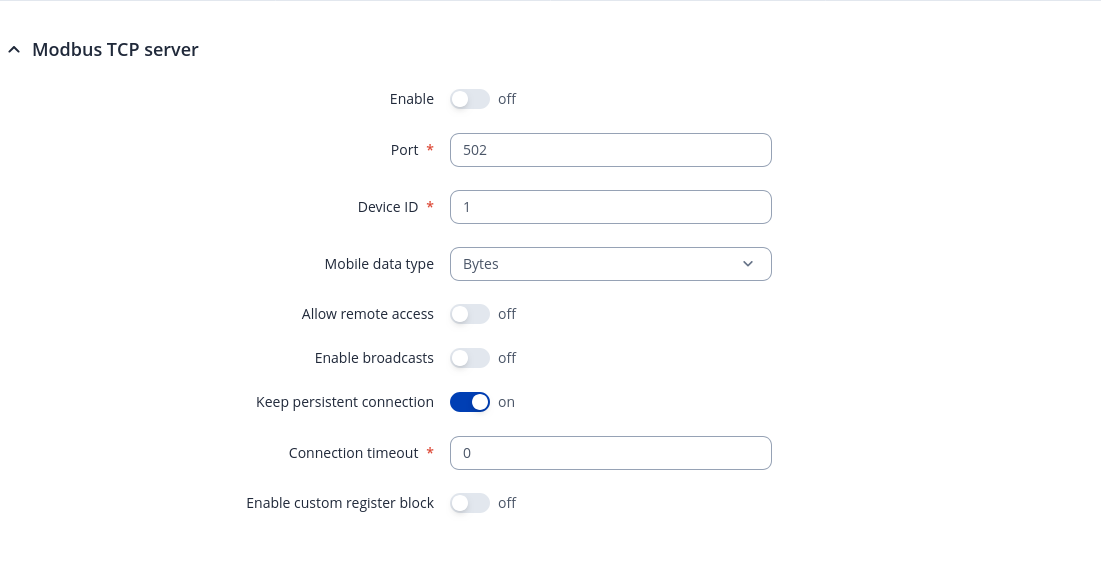Select the Connection timeout input box
Viewport: 1101px width, 569px height.
click(x=610, y=453)
